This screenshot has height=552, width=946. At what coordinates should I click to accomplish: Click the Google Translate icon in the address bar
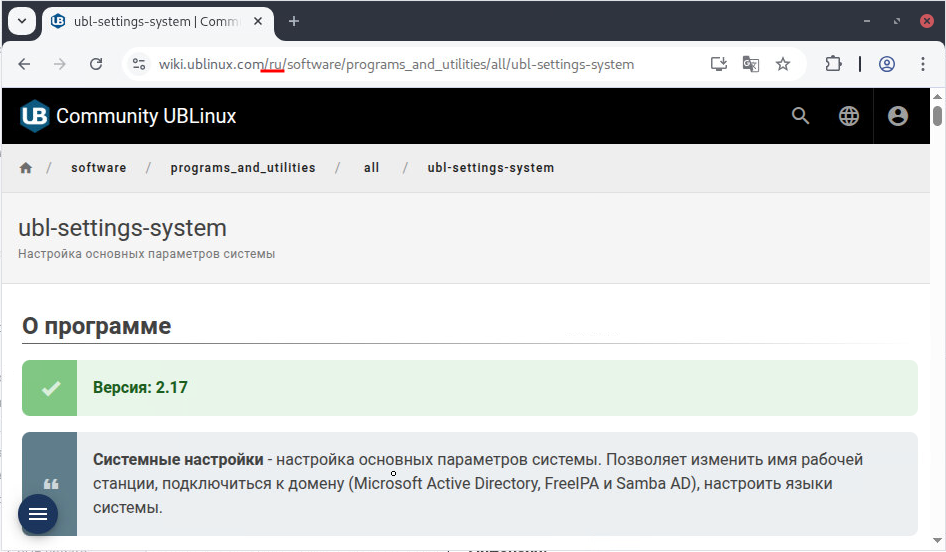751,64
